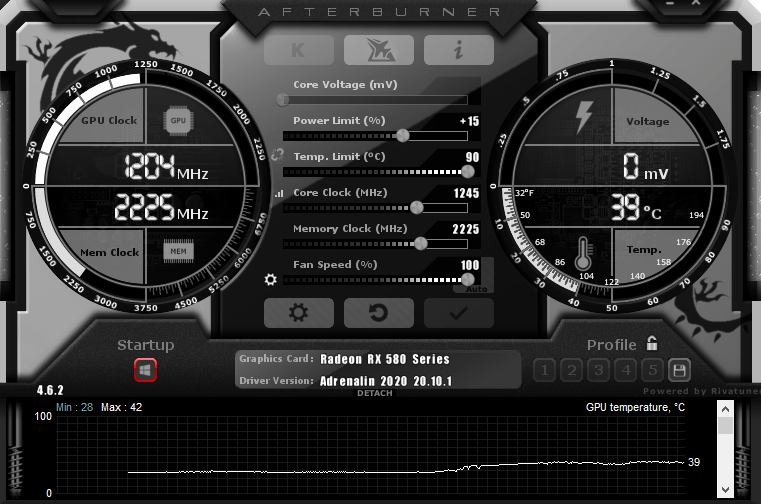Click the graph scrollbar up arrow
The width and height of the screenshot is (761, 504).
pos(725,409)
